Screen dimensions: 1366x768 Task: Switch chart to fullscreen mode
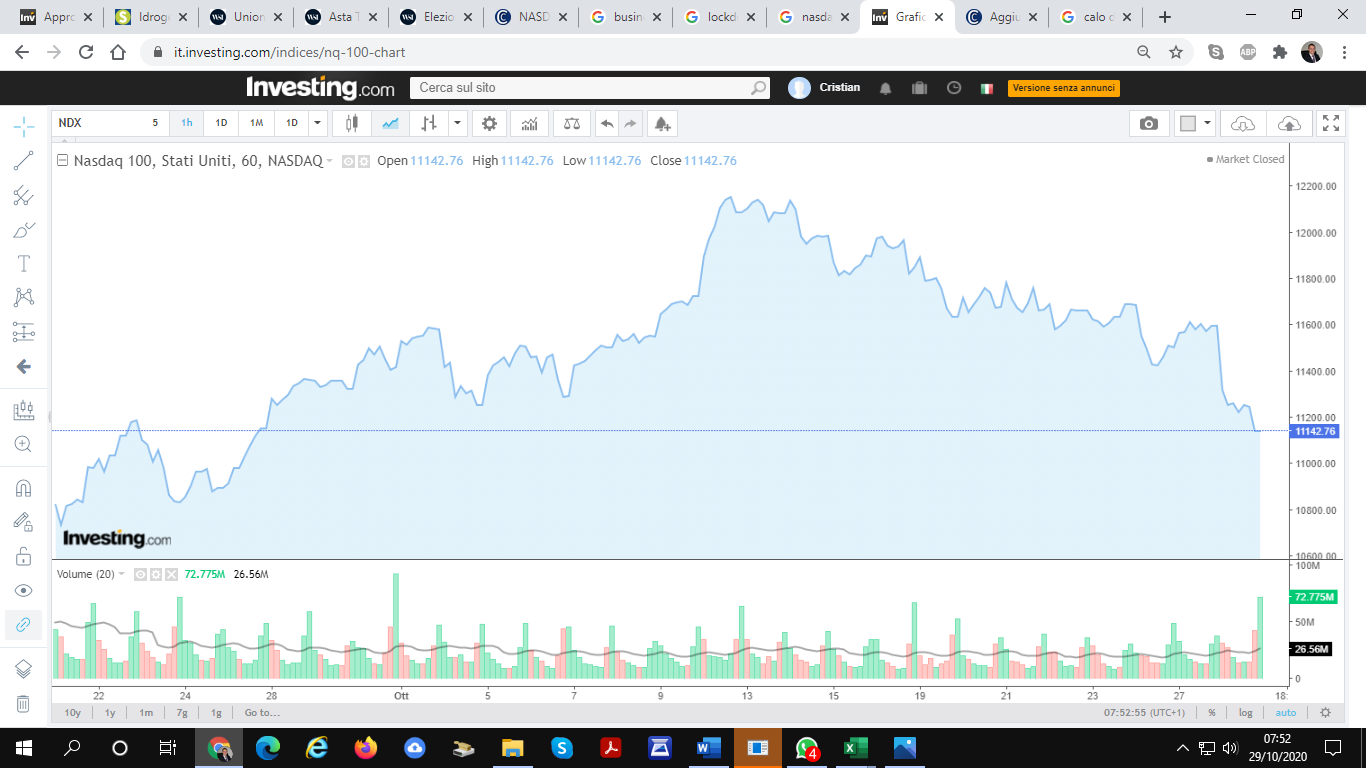point(1331,123)
